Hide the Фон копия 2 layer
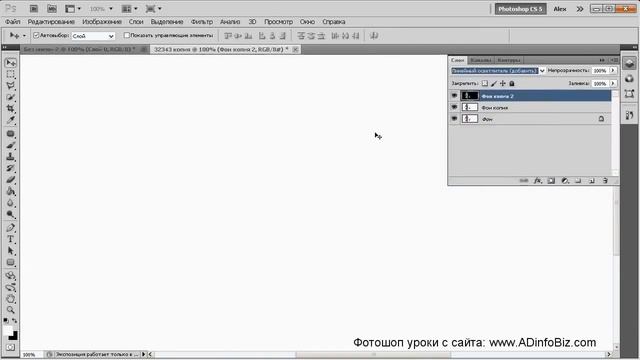Screen dimensions: 640x360 [x=454, y=96]
